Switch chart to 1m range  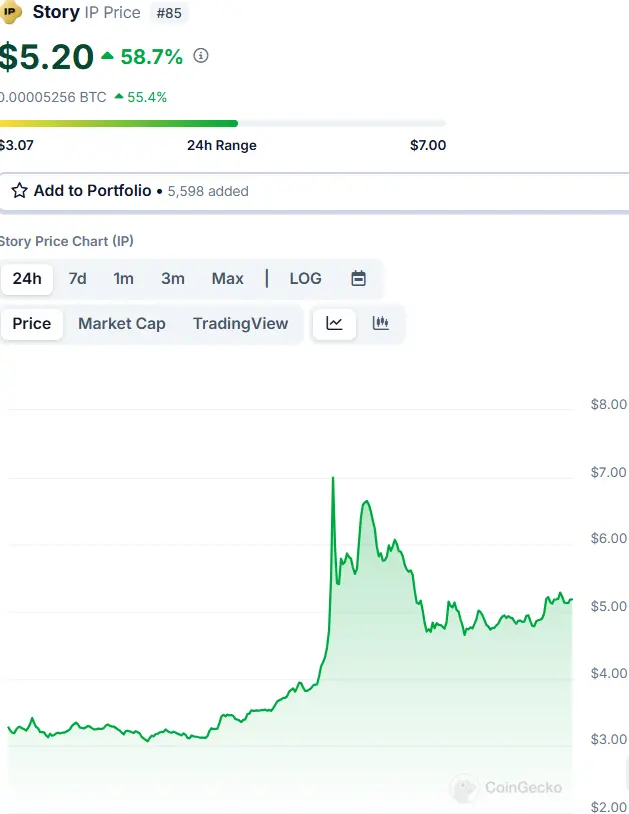pyautogui.click(x=123, y=278)
